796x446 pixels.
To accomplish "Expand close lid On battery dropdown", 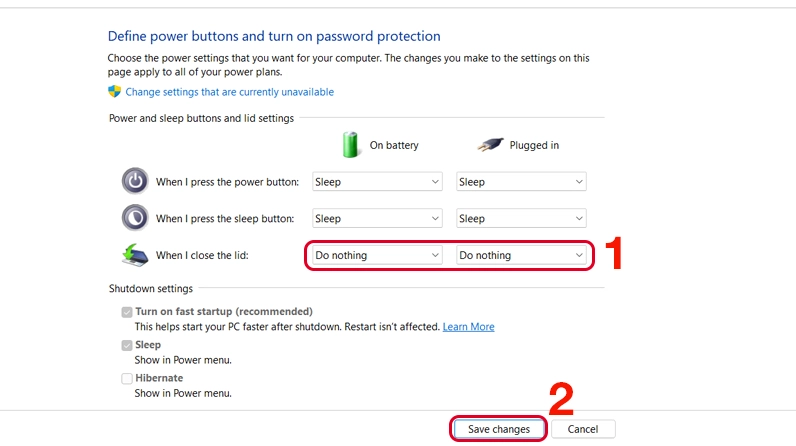I will click(x=376, y=255).
